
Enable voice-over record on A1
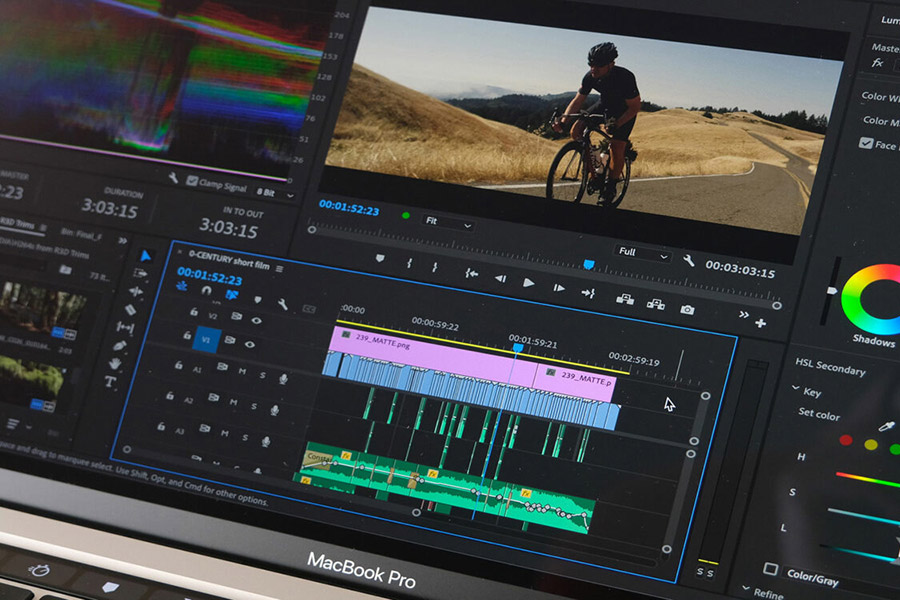click(283, 379)
